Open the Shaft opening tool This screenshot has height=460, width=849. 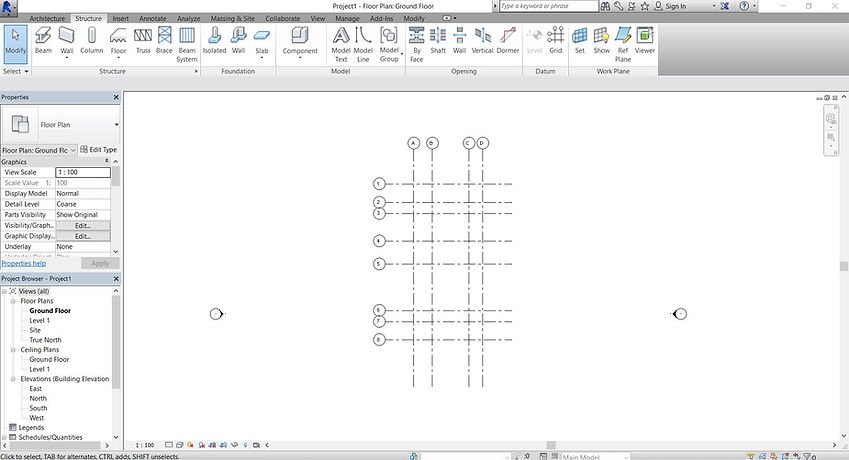point(437,41)
